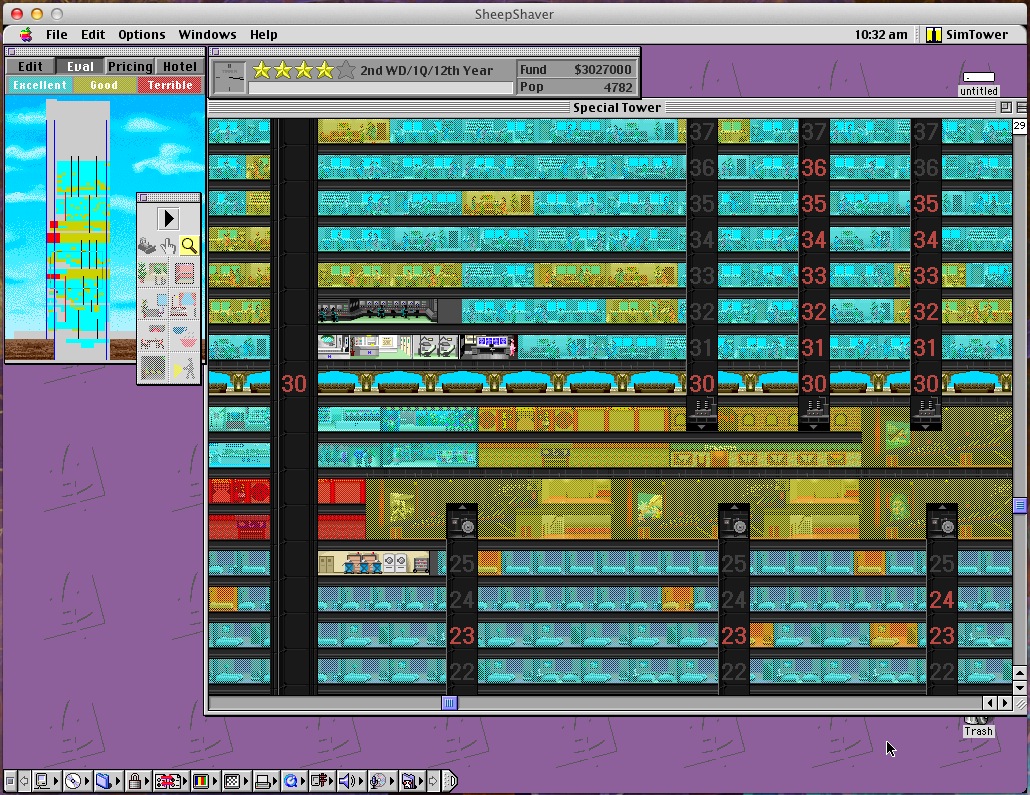The height and width of the screenshot is (795, 1030).
Task: Click the star rating display
Action: pyautogui.click(x=303, y=70)
